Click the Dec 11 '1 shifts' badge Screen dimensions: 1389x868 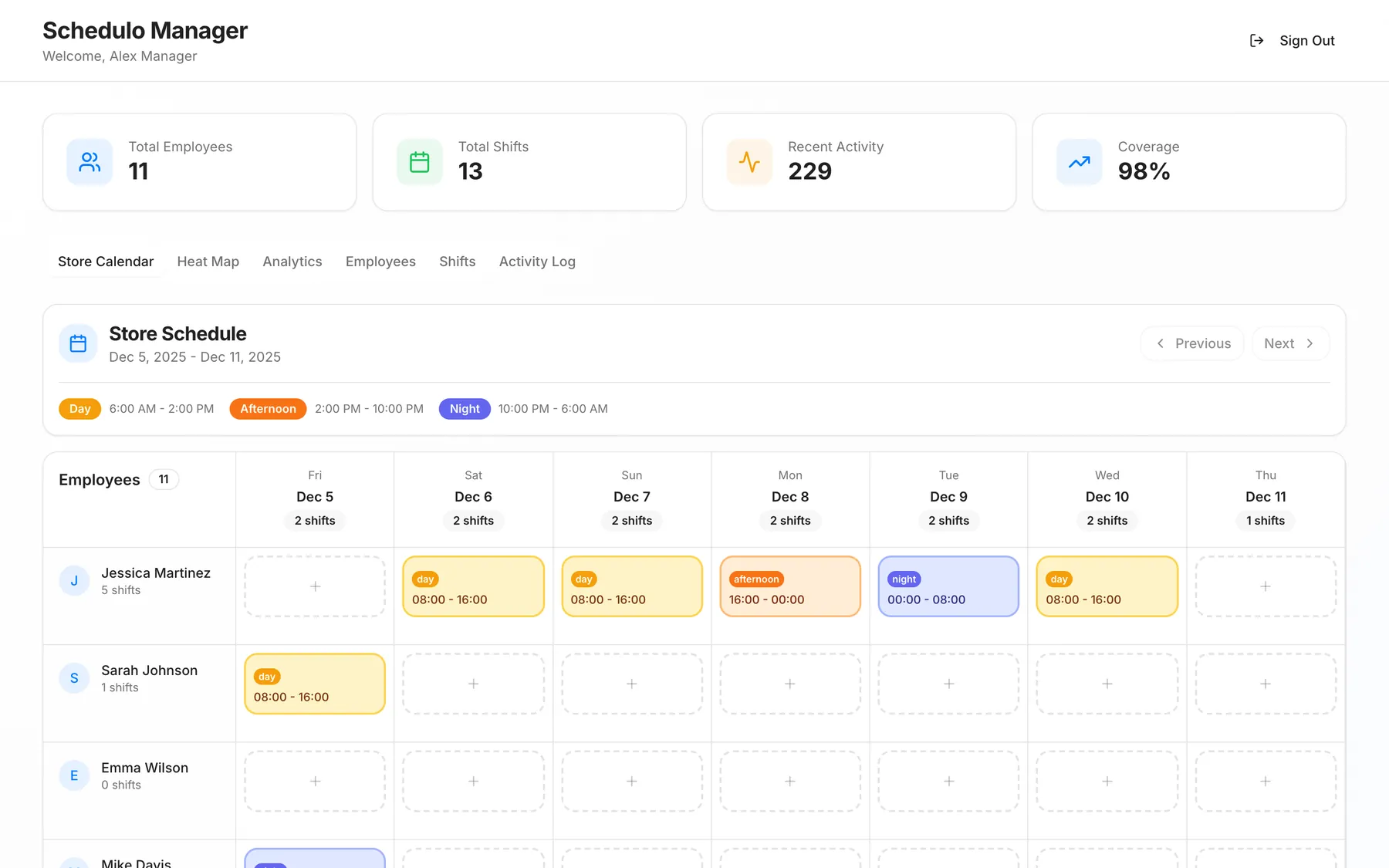[x=1266, y=521]
